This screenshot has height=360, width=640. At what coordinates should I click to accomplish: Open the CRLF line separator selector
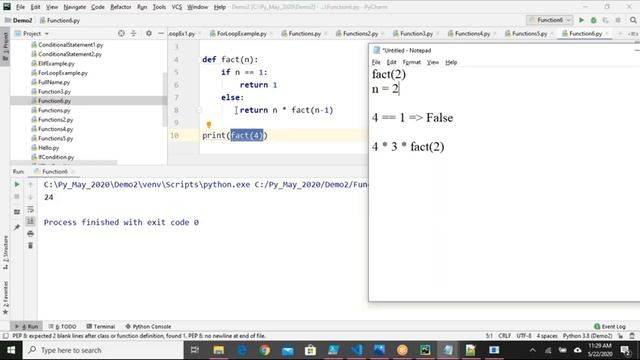click(504, 336)
